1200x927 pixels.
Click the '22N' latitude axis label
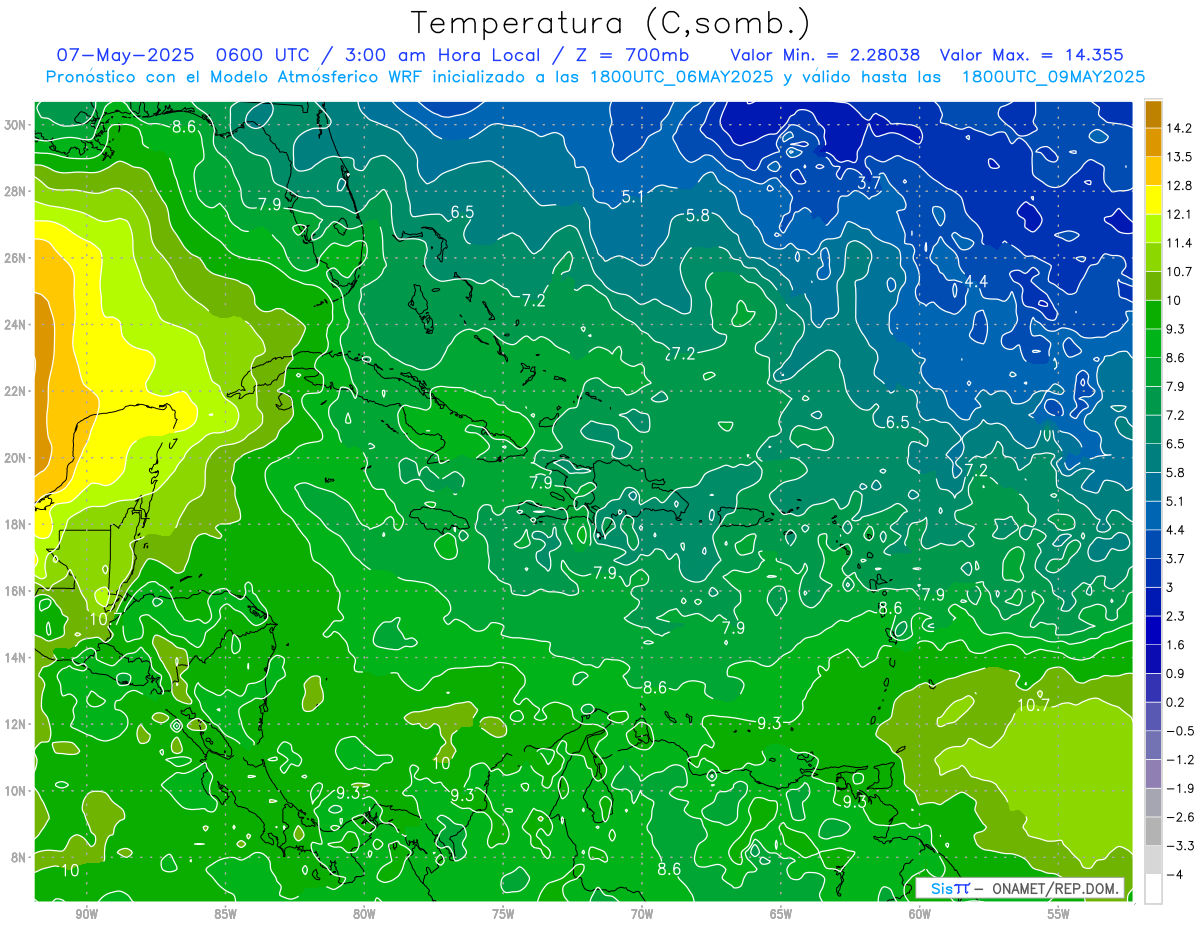pos(16,391)
